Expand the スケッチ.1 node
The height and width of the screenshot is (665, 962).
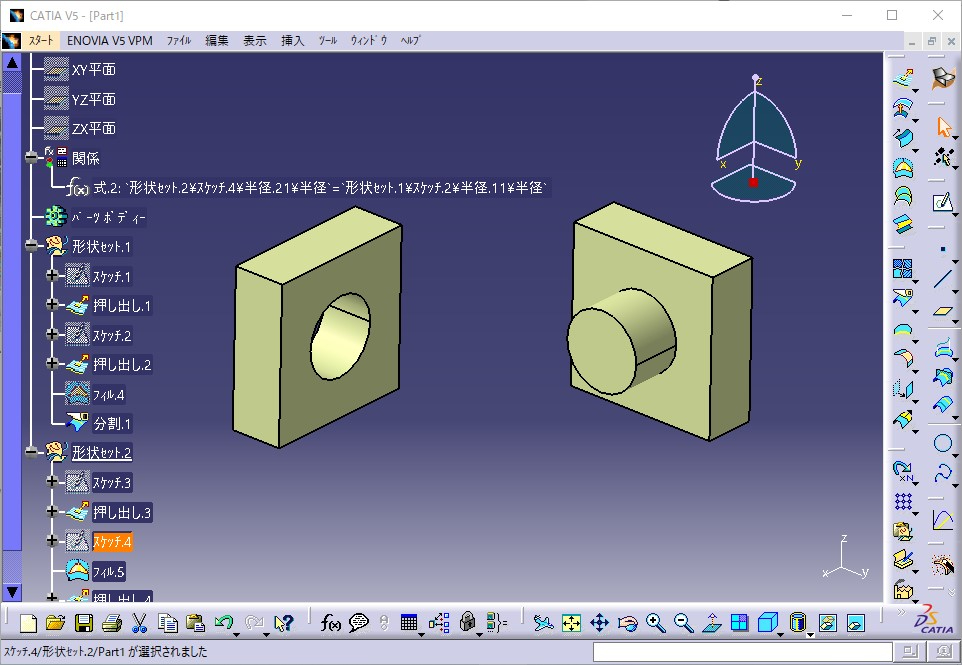click(52, 275)
